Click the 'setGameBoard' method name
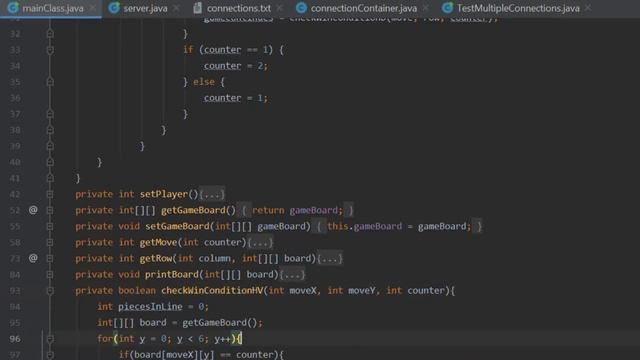 coord(177,227)
